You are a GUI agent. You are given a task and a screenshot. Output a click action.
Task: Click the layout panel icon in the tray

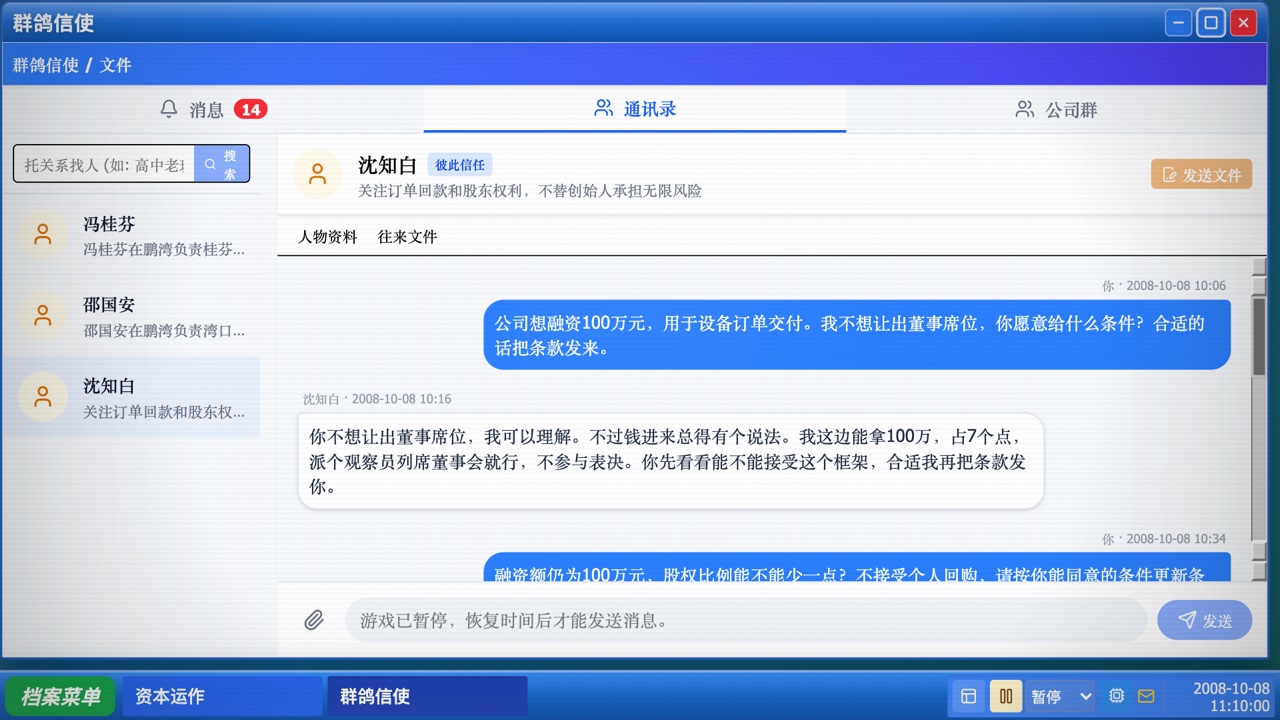coord(968,696)
